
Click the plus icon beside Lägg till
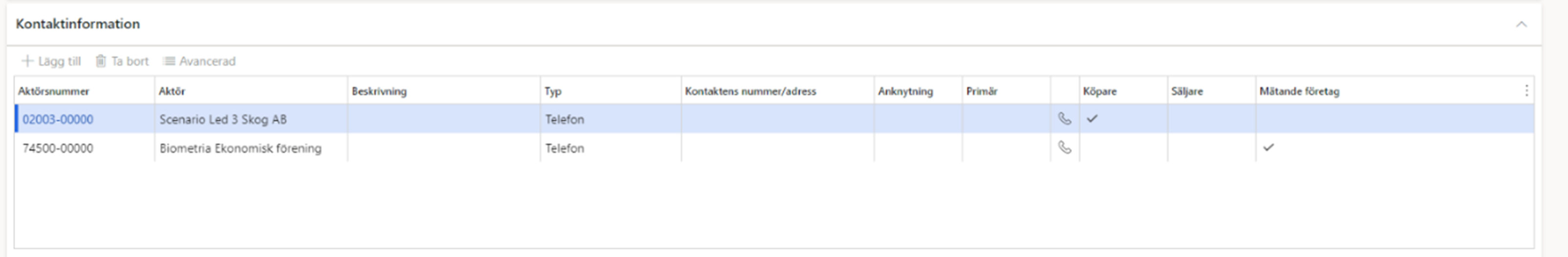pos(27,61)
